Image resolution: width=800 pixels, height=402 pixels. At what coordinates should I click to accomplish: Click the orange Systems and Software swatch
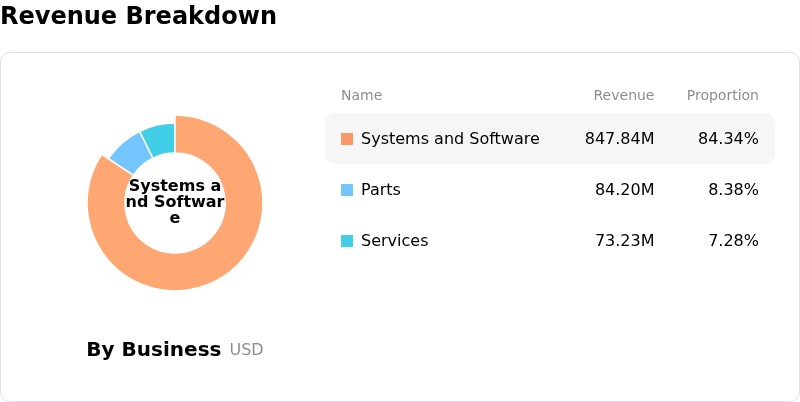[x=347, y=139]
